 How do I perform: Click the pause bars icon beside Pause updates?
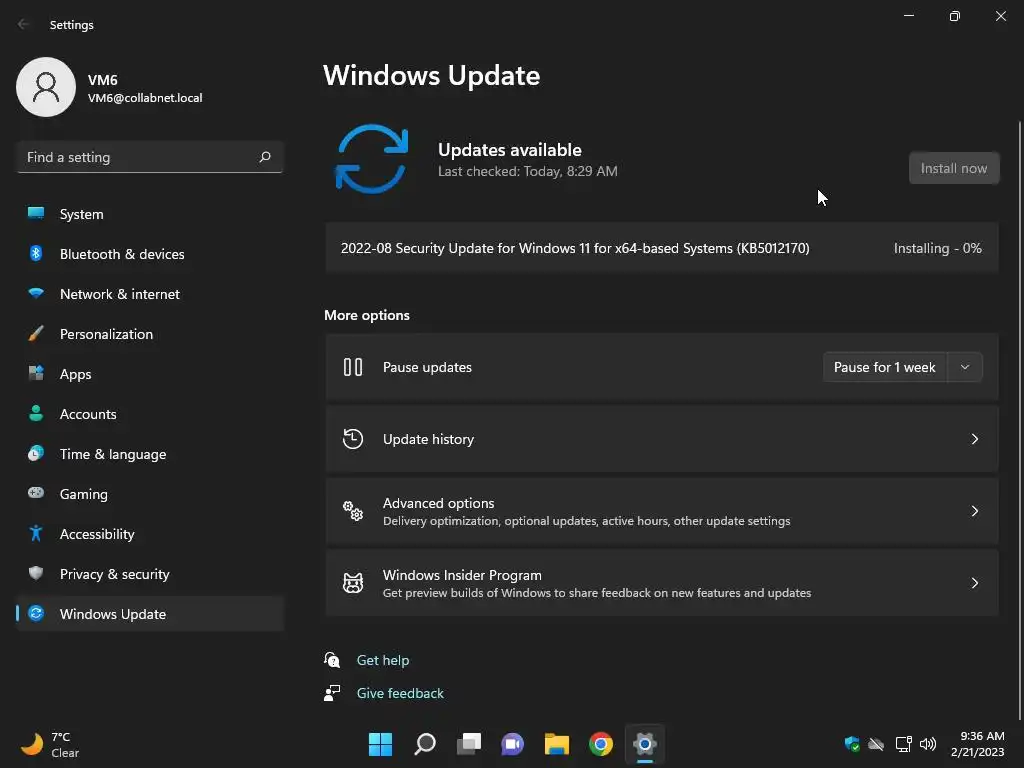point(353,367)
